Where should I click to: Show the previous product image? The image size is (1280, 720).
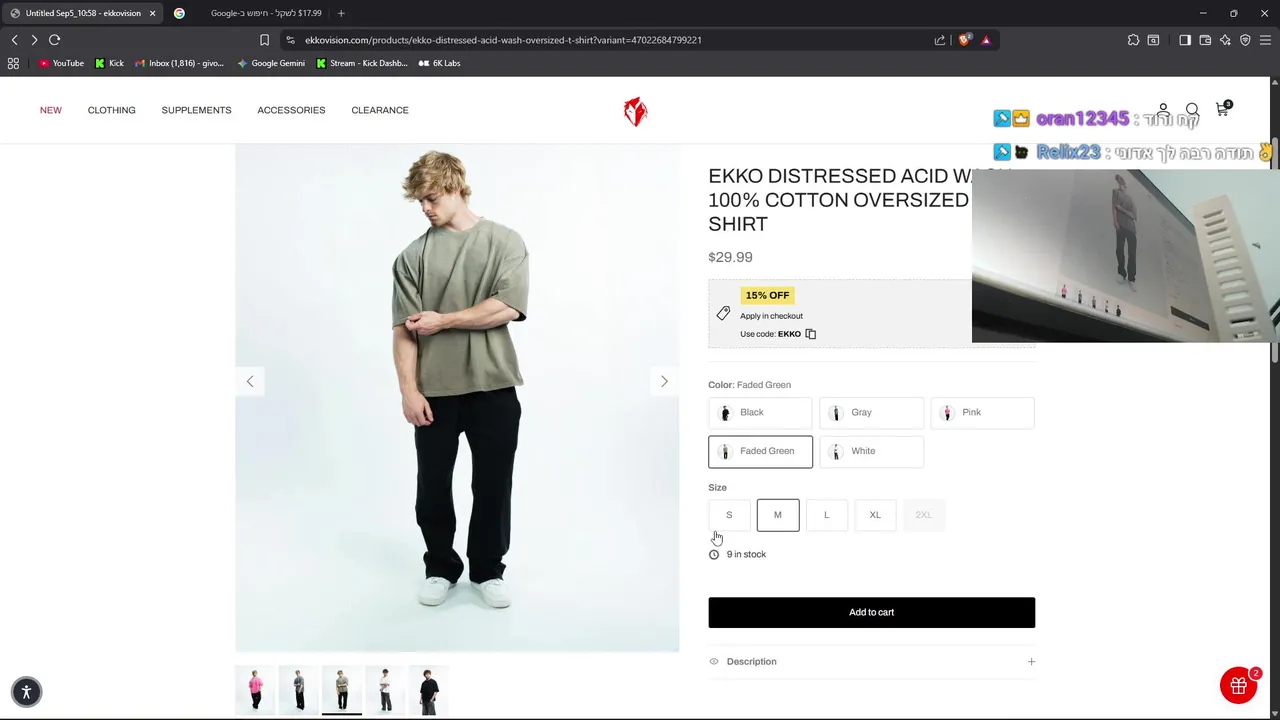pyautogui.click(x=250, y=381)
